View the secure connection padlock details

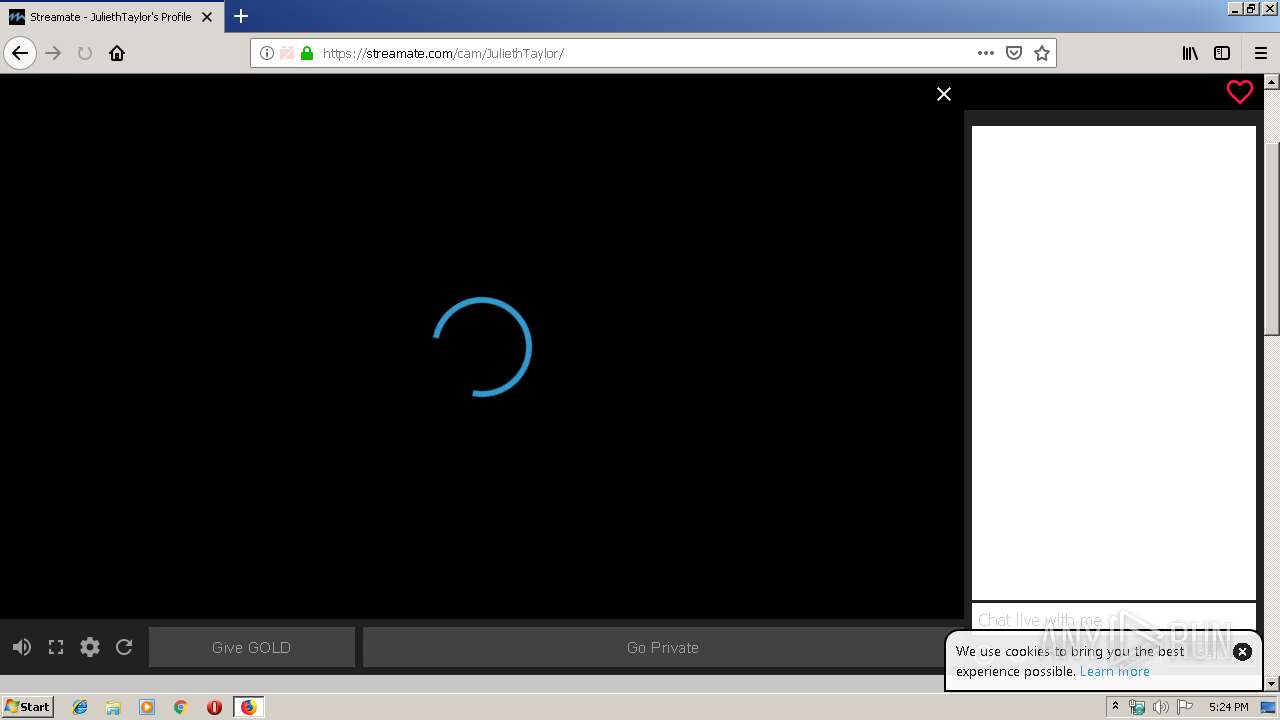(307, 53)
